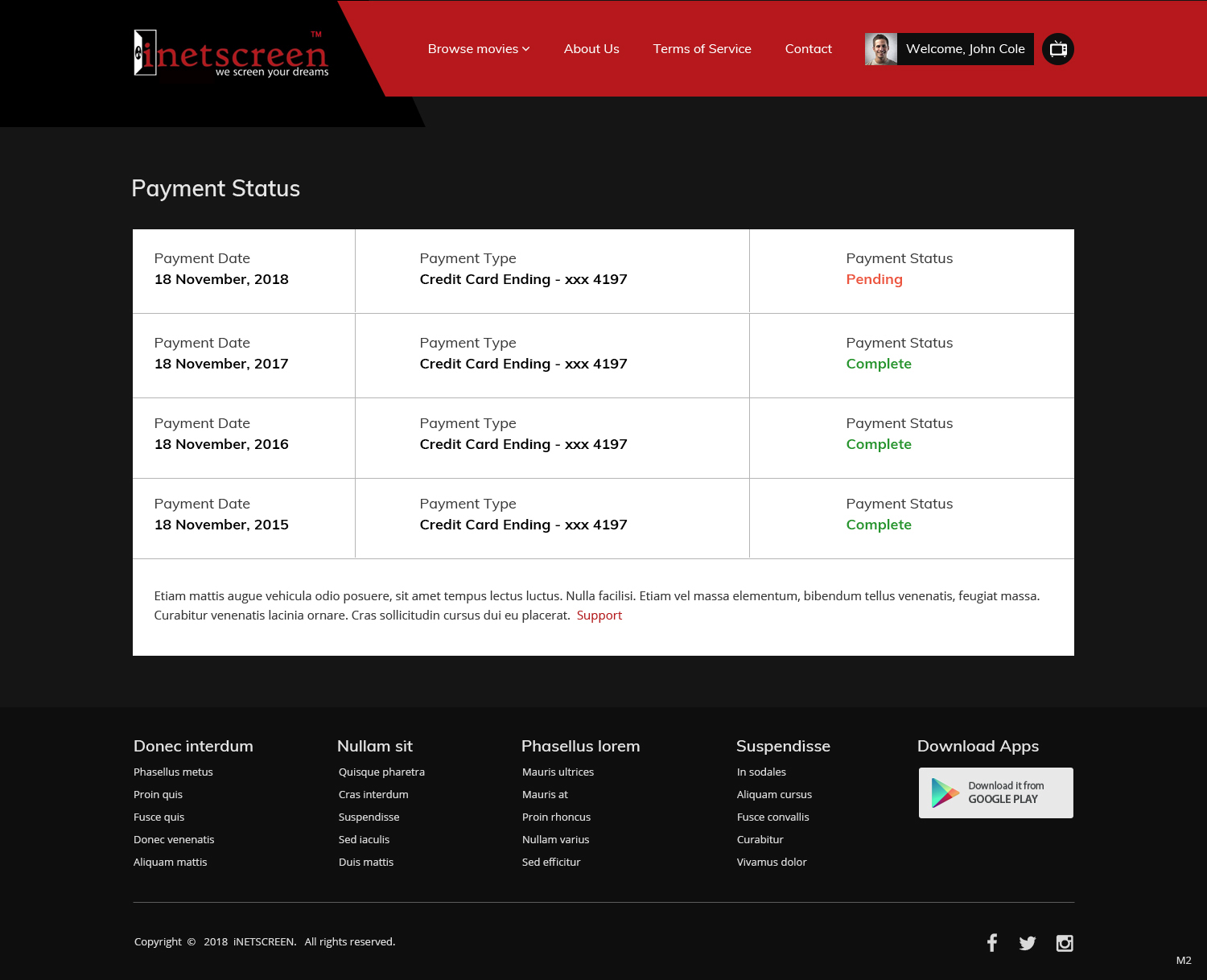Click the TV icon next to welcome message

(x=1057, y=48)
